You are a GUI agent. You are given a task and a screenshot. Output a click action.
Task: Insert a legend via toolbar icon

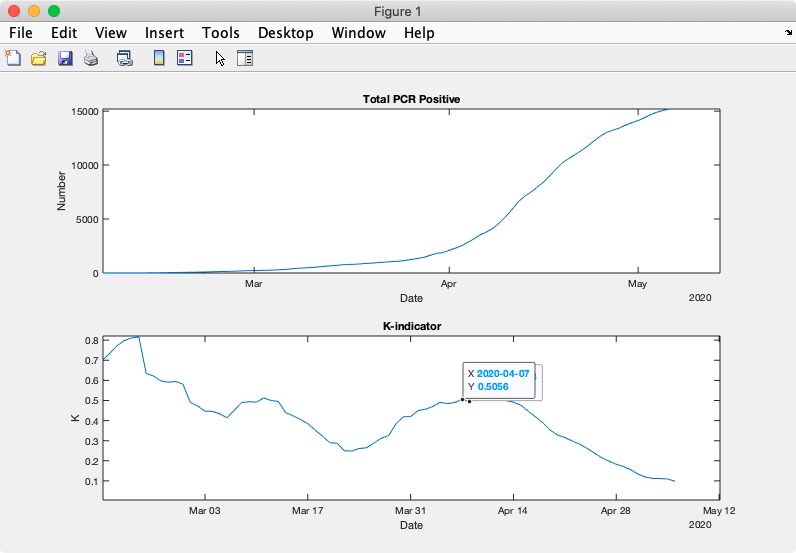click(x=185, y=58)
